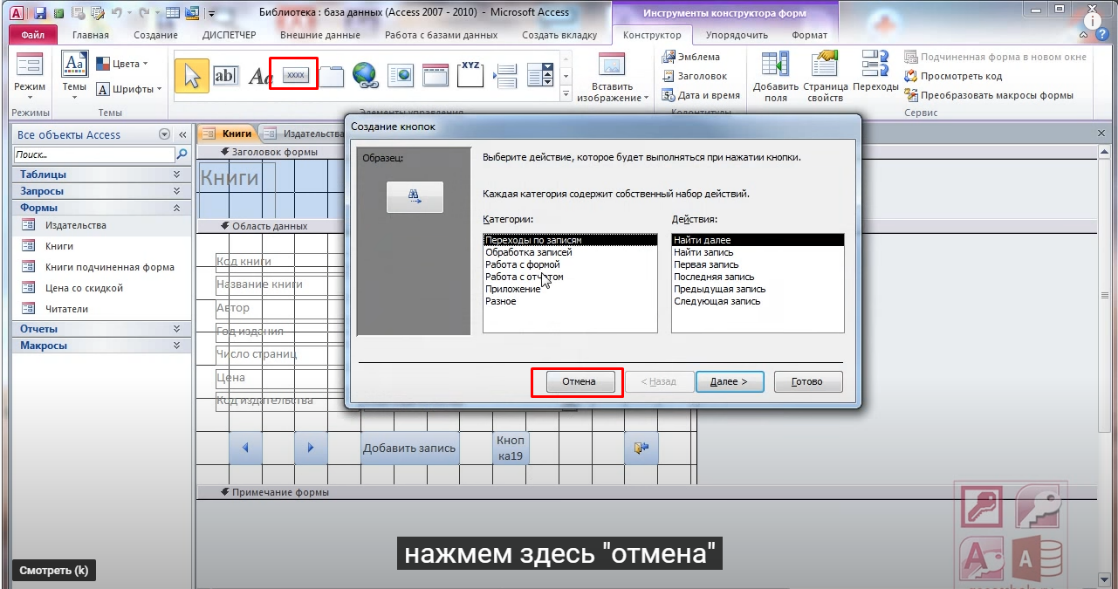Pick the Text Box control (ab|)

click(226, 75)
